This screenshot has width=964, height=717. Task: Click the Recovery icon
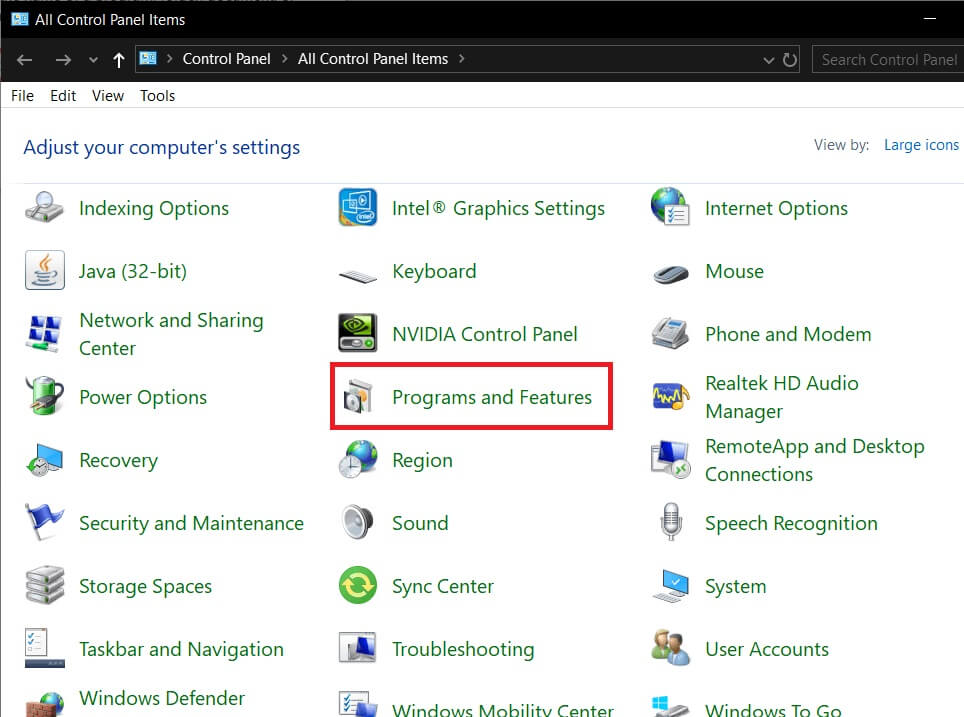44,460
